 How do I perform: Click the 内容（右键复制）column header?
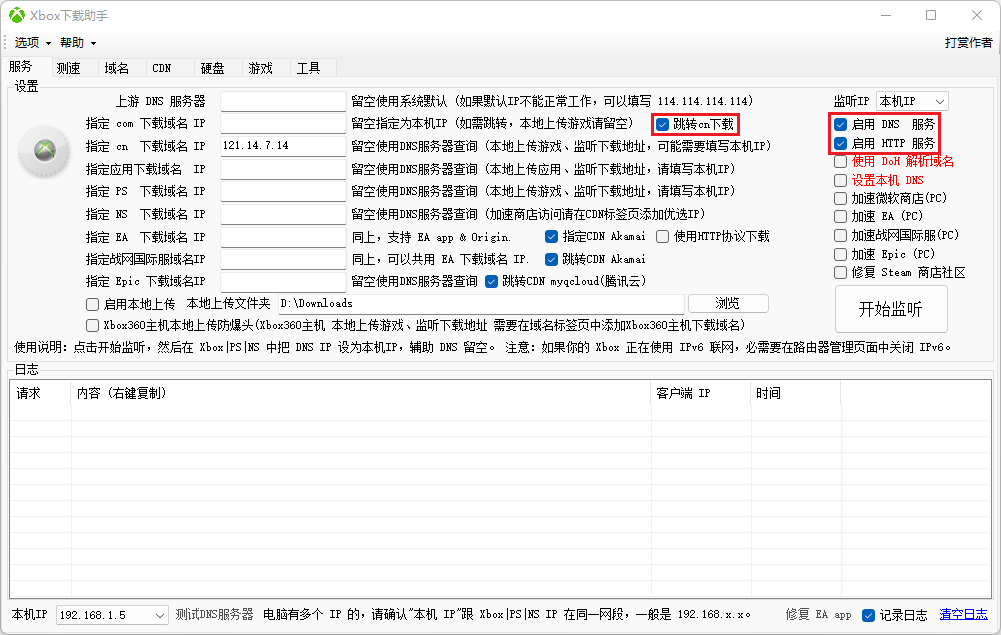pyautogui.click(x=361, y=393)
